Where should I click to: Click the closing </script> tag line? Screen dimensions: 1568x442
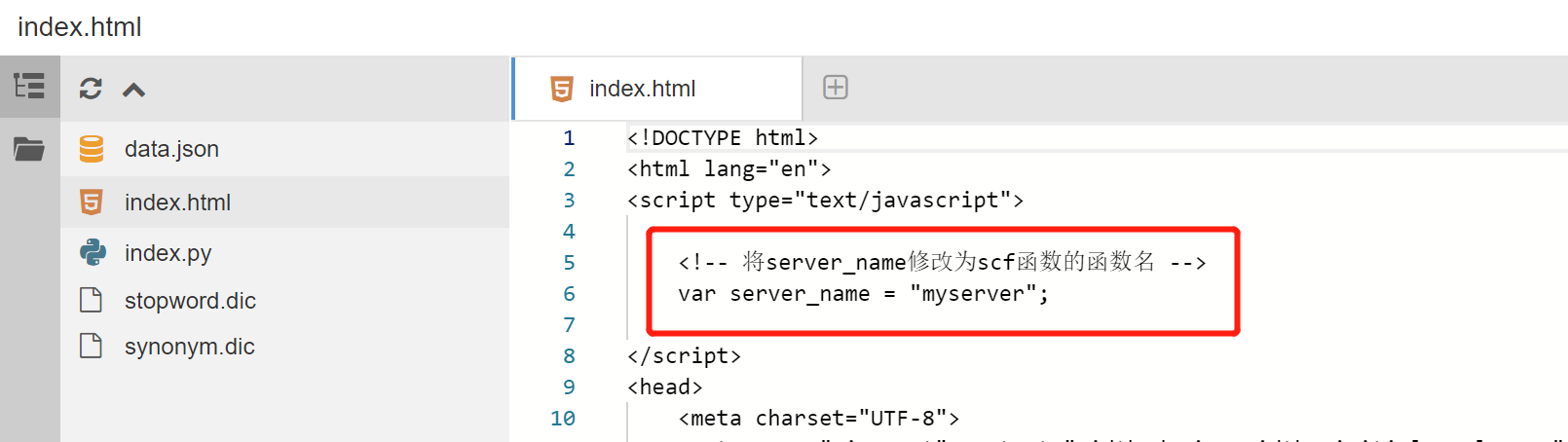pyautogui.click(x=685, y=356)
